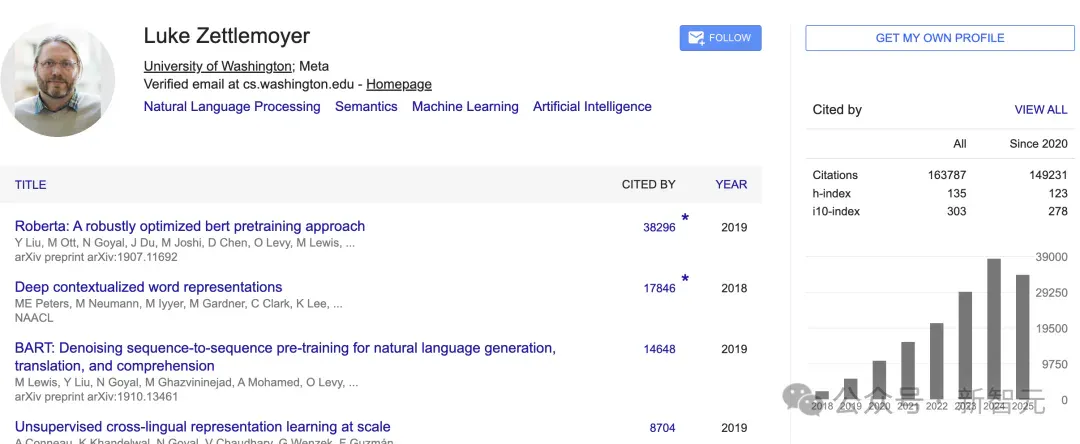Viewport: 1080px width, 444px height.
Task: Click the FOLLOW button
Action: (720, 38)
